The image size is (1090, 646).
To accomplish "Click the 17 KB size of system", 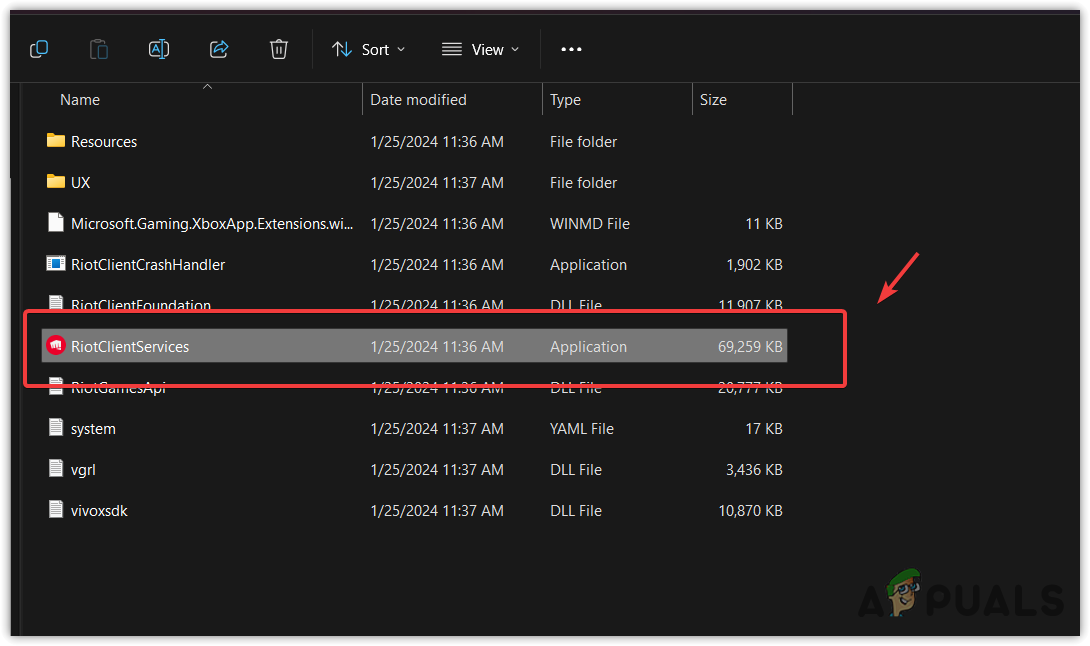I will click(x=764, y=429).
